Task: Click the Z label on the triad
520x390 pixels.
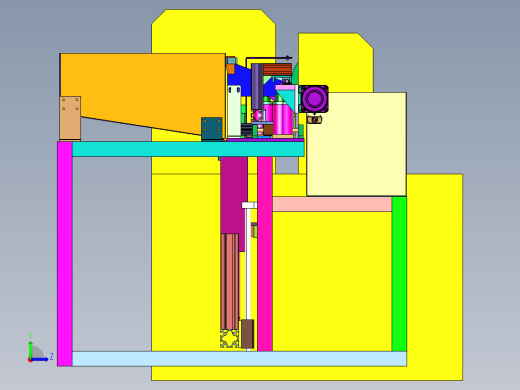Action: (51, 356)
